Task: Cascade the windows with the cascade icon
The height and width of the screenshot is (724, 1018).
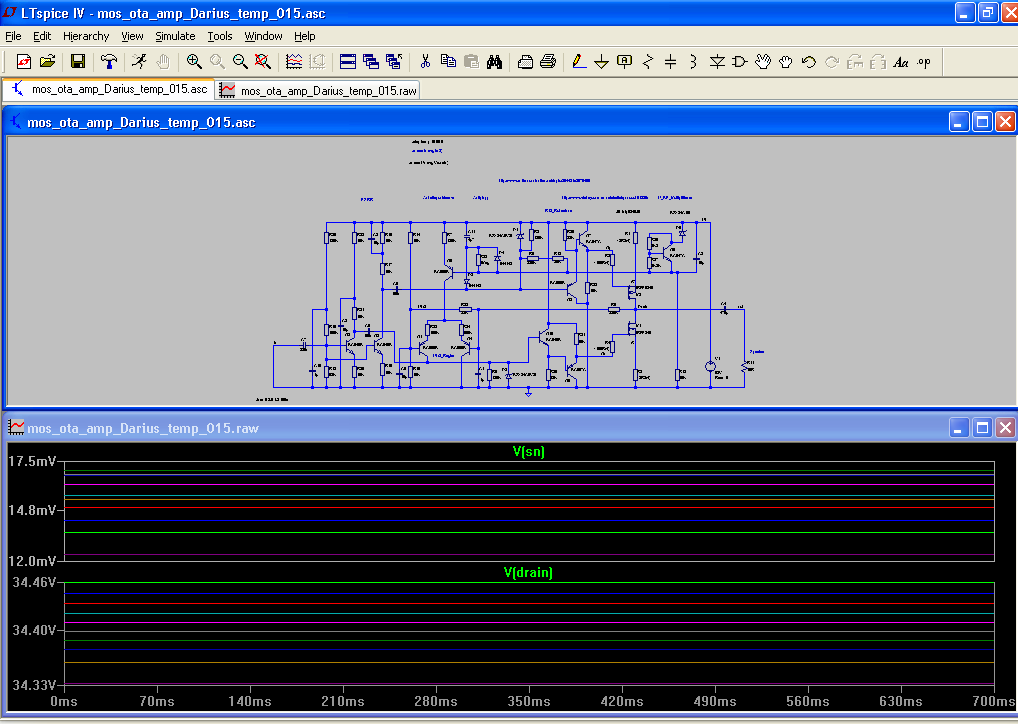Action: (371, 62)
